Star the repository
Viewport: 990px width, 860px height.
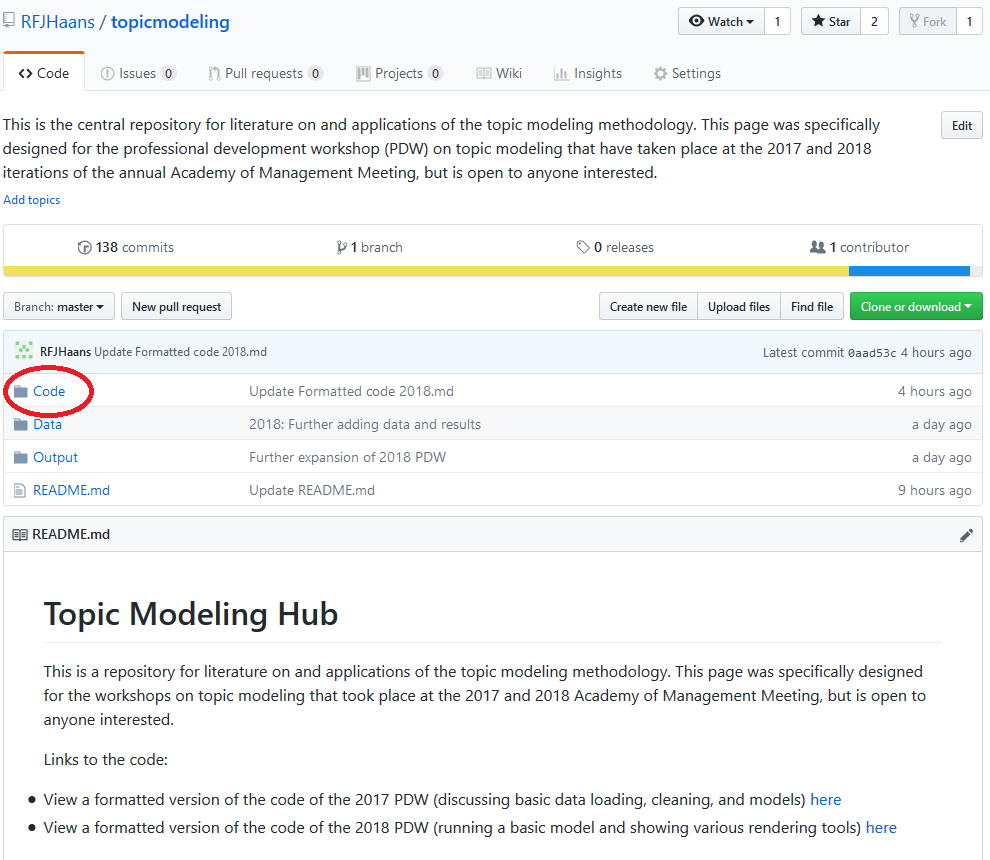[830, 21]
